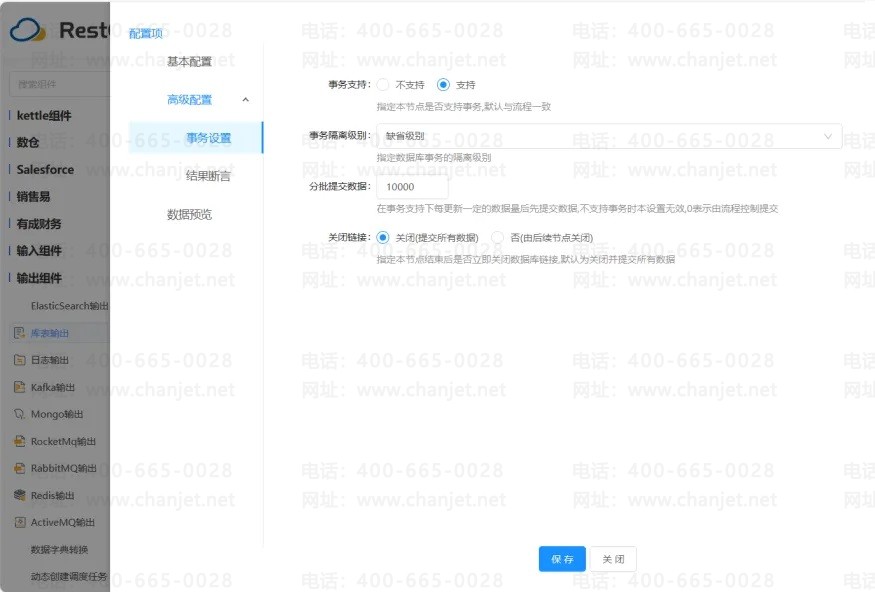This screenshot has width=875, height=592.
Task: Select 不支持 for transaction support
Action: click(x=383, y=85)
